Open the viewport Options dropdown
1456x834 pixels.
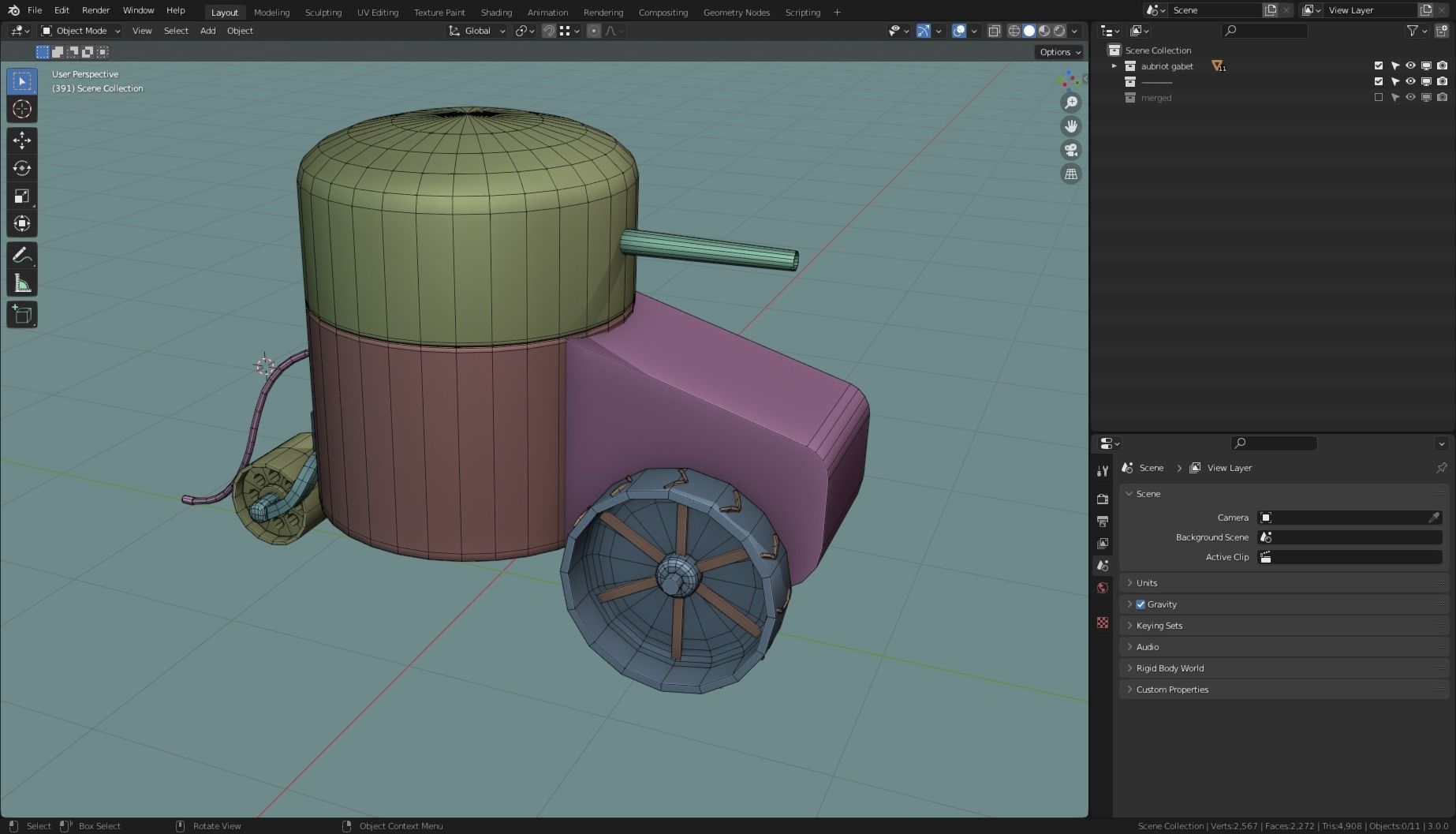point(1060,52)
